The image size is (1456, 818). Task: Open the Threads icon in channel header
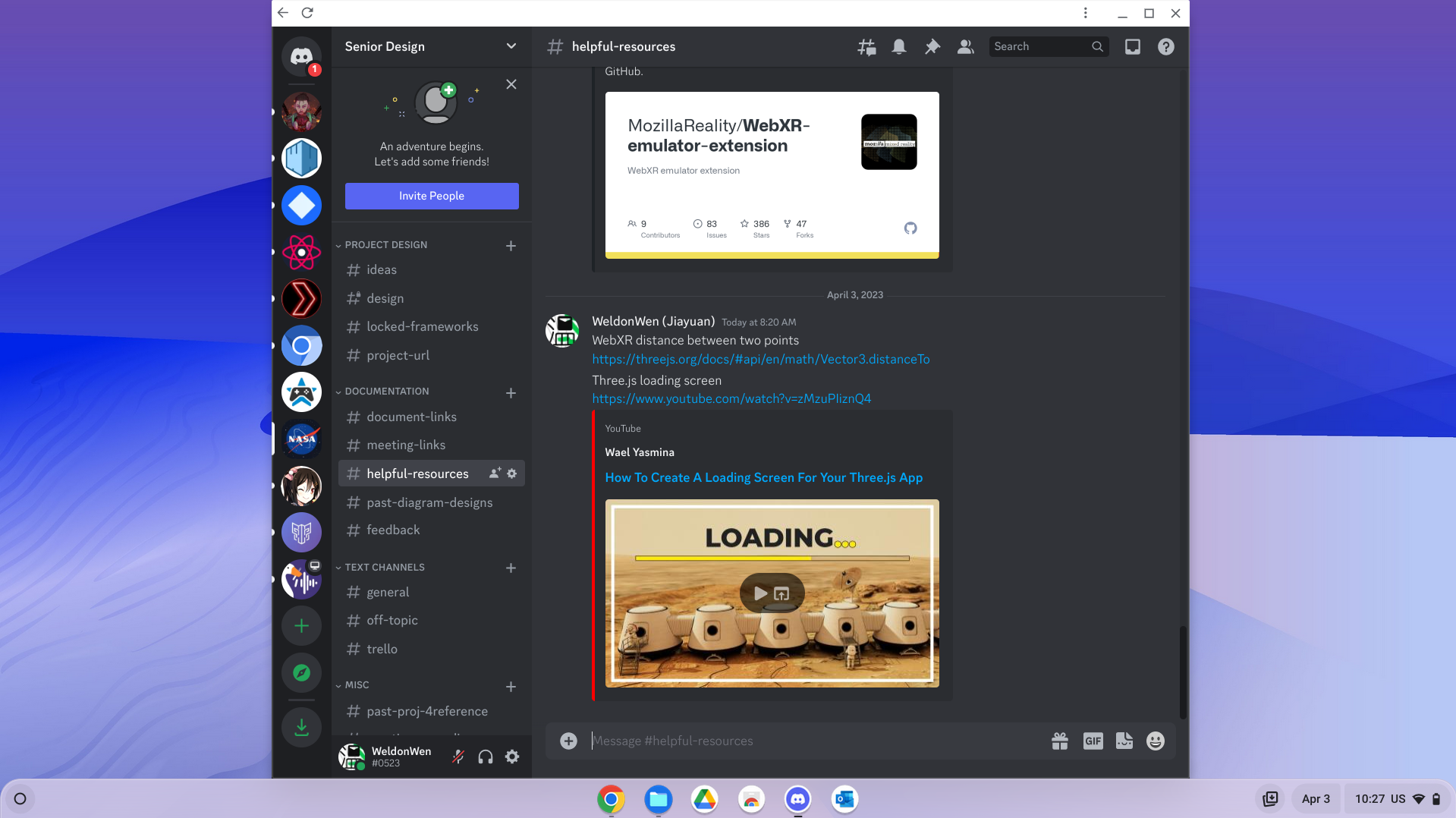[866, 47]
